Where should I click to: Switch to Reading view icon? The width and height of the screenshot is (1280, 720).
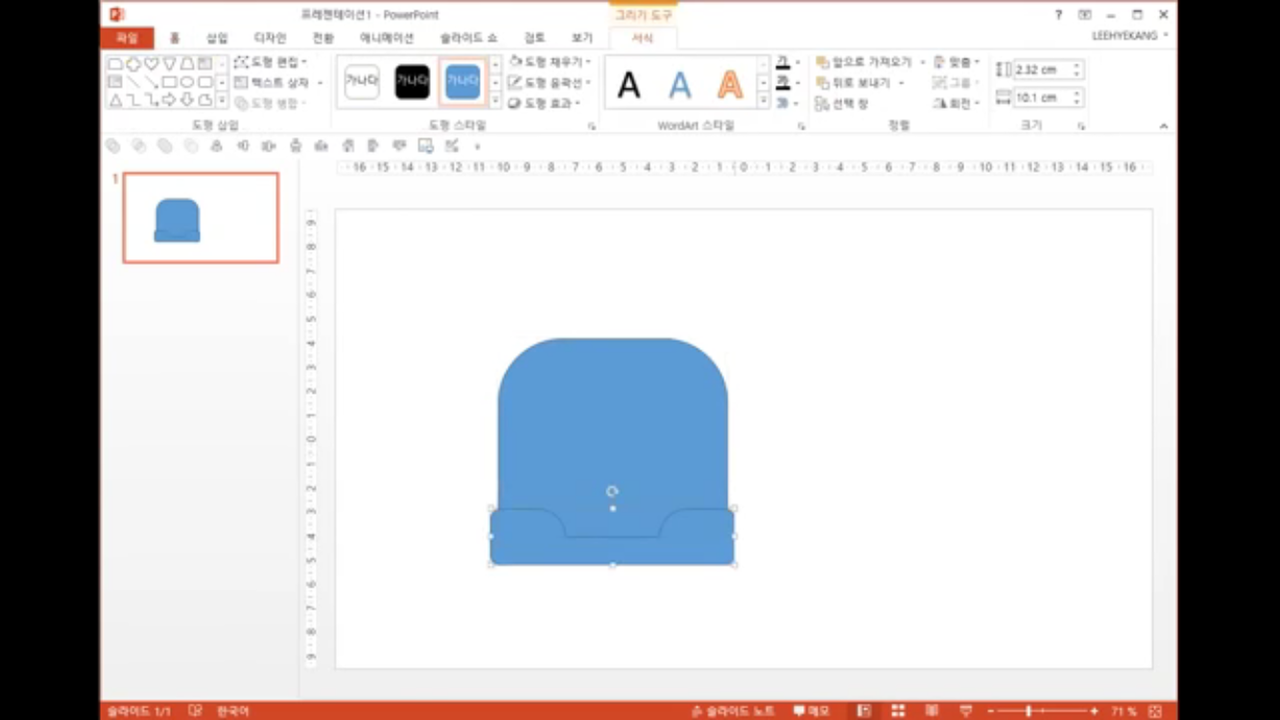click(x=932, y=711)
